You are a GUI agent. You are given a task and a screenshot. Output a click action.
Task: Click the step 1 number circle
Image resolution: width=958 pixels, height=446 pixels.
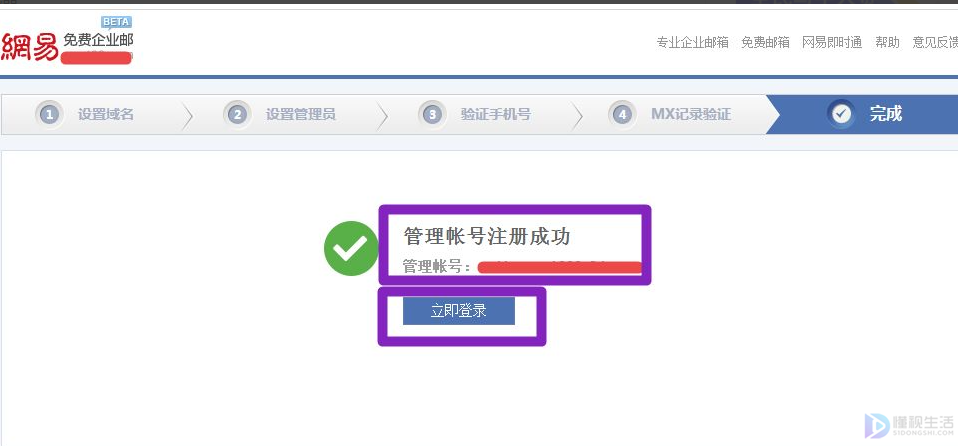(49, 114)
